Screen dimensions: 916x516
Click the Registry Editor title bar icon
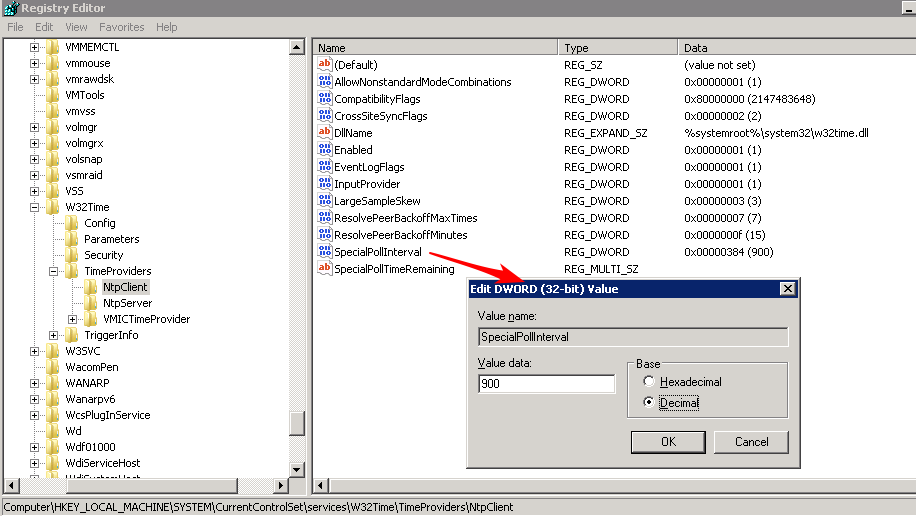click(10, 8)
